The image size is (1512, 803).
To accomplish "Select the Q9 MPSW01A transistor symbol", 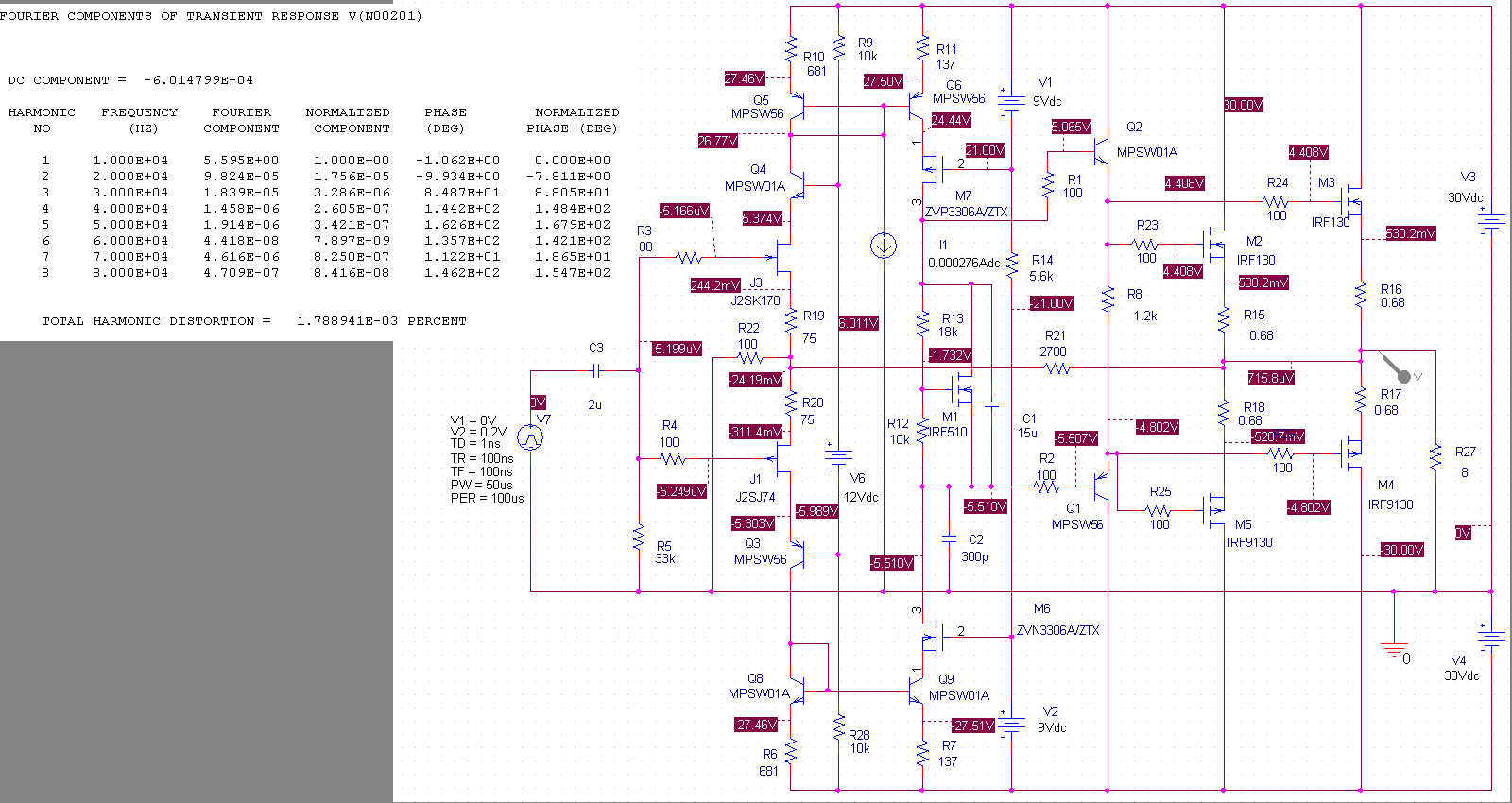I will (x=917, y=691).
